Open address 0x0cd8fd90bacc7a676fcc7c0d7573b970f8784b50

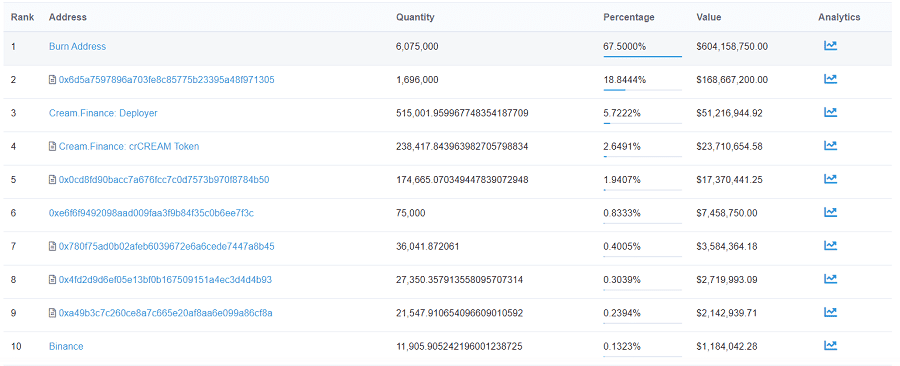point(164,180)
